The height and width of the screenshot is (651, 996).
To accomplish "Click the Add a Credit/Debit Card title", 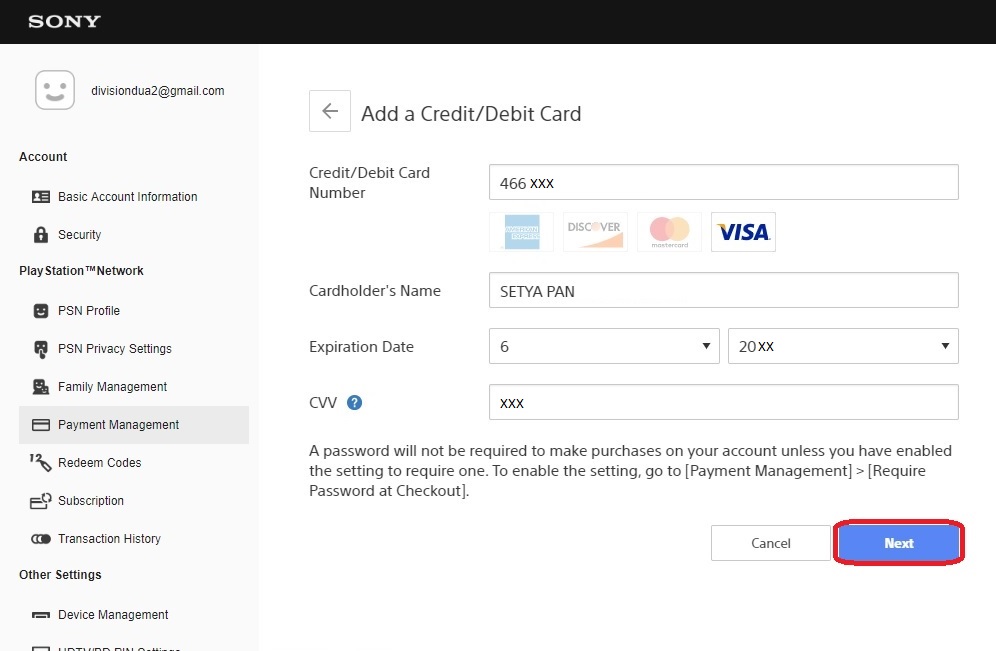I will (x=471, y=114).
